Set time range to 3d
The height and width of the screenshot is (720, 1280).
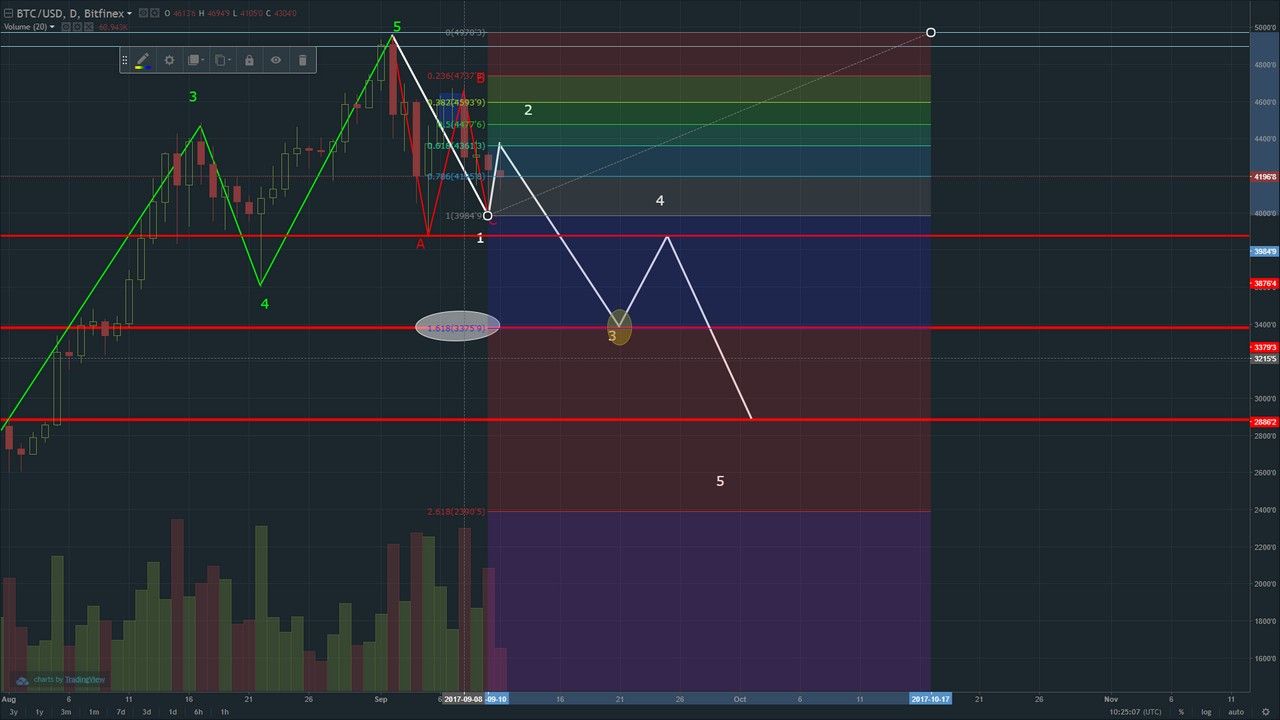point(146,712)
